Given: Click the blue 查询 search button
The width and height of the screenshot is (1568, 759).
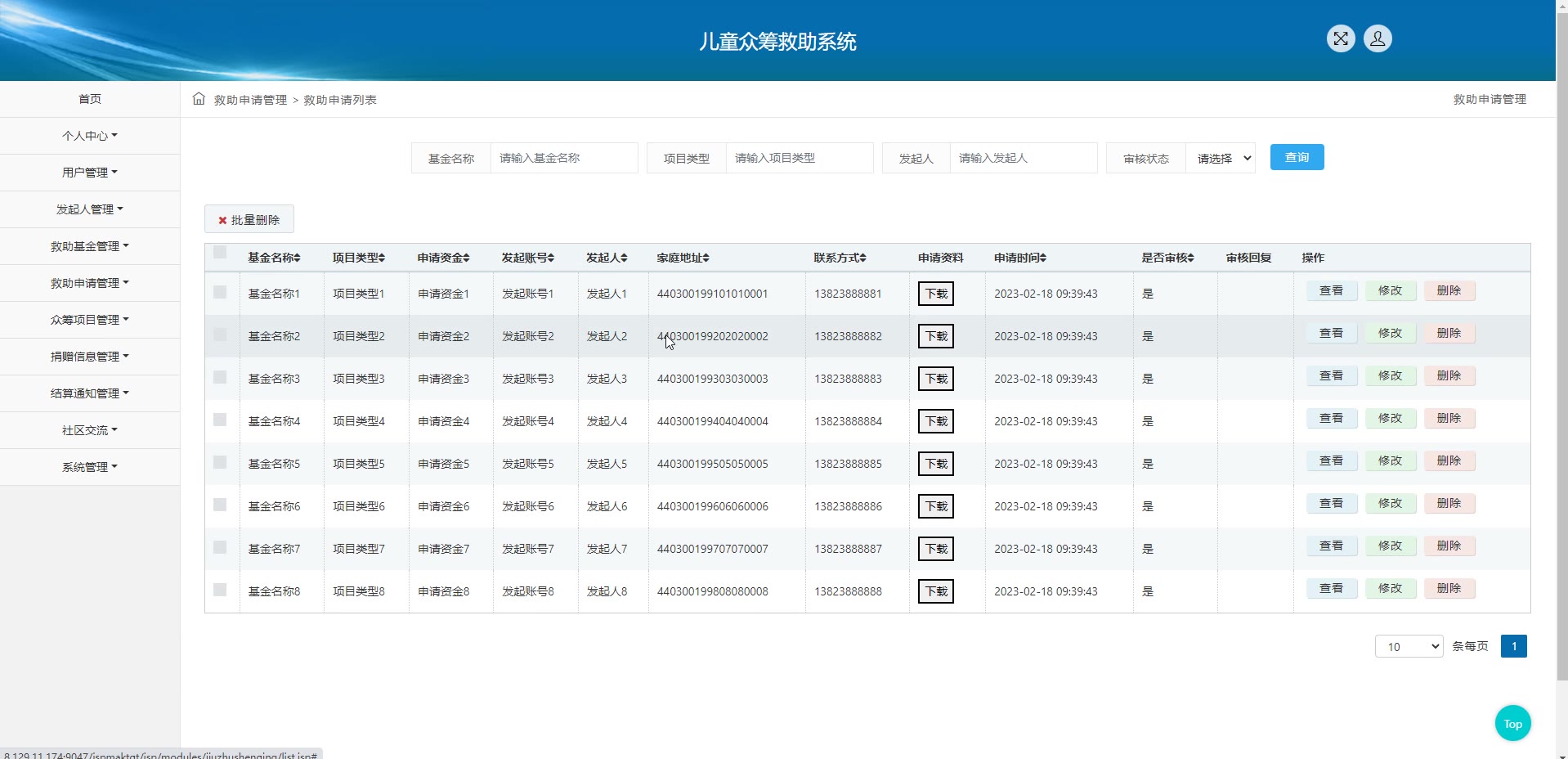Looking at the screenshot, I should point(1297,157).
